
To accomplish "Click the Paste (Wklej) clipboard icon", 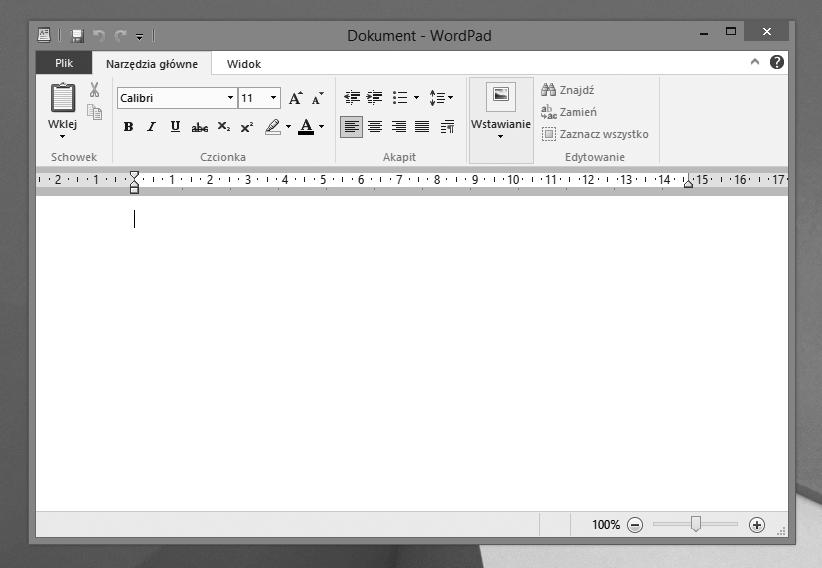I will [x=63, y=98].
